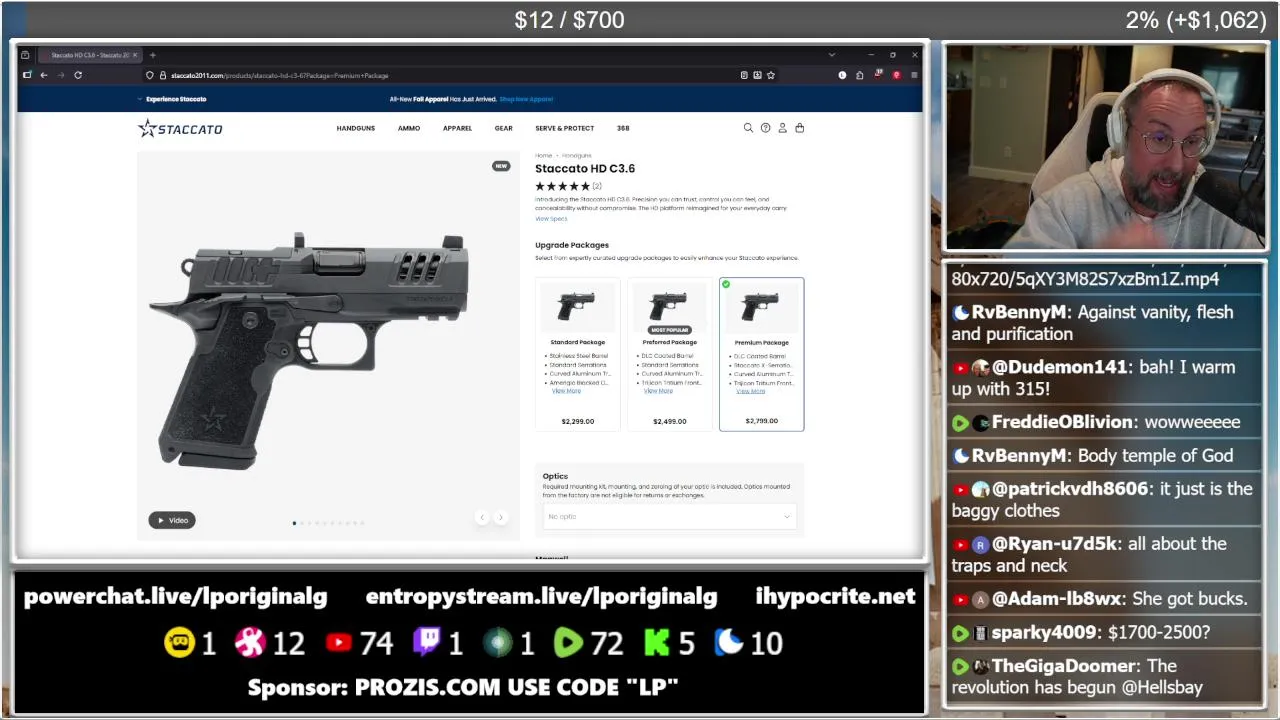This screenshot has height=720, width=1280.
Task: Click the Home breadcrumb link
Action: 543,156
